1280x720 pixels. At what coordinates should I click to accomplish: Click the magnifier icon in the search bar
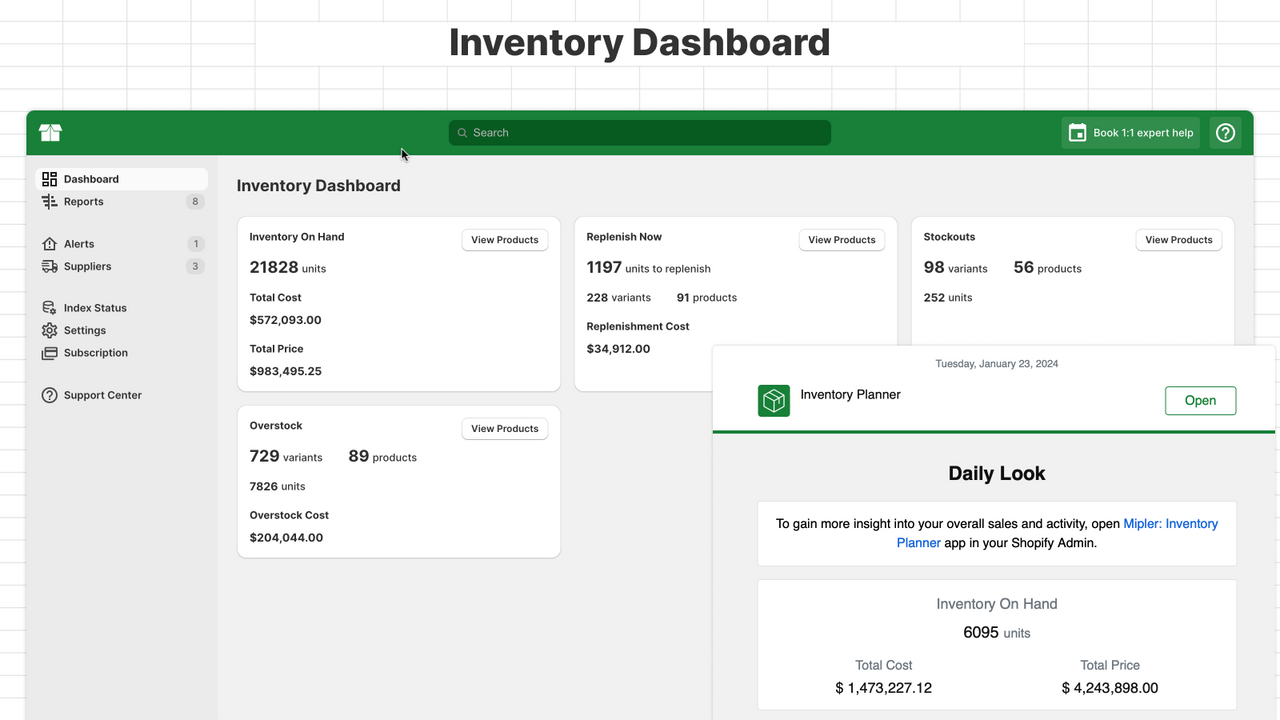(462, 133)
